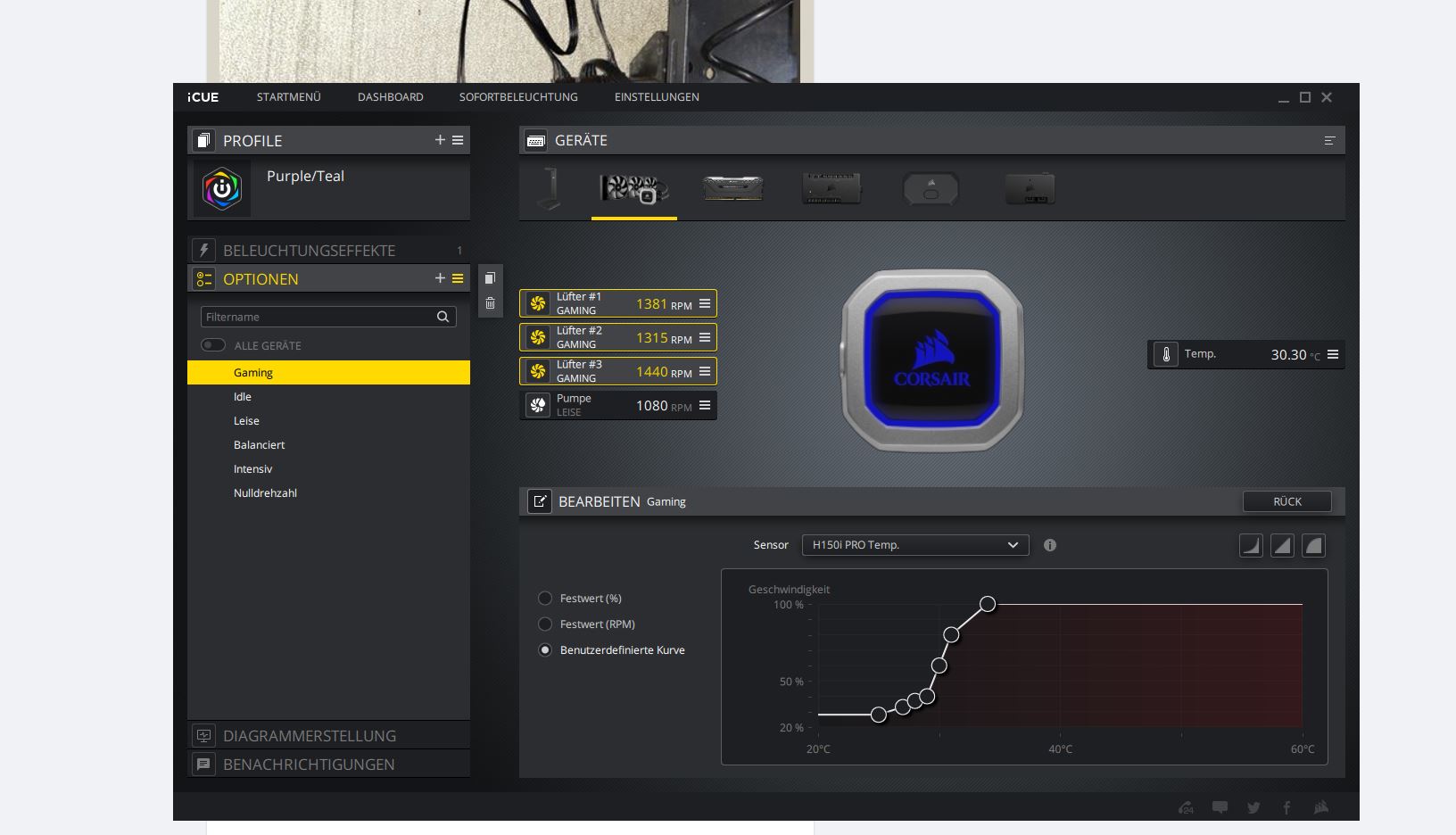Add a new Optionen preset
This screenshot has height=835, width=1456.
(x=440, y=278)
